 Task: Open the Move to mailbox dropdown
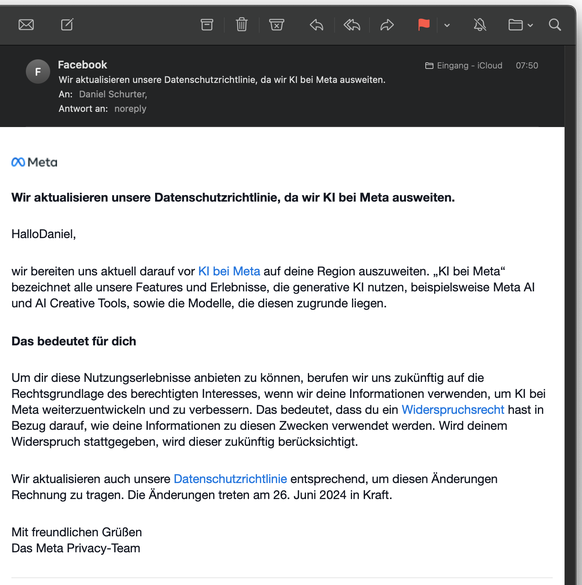(x=520, y=25)
